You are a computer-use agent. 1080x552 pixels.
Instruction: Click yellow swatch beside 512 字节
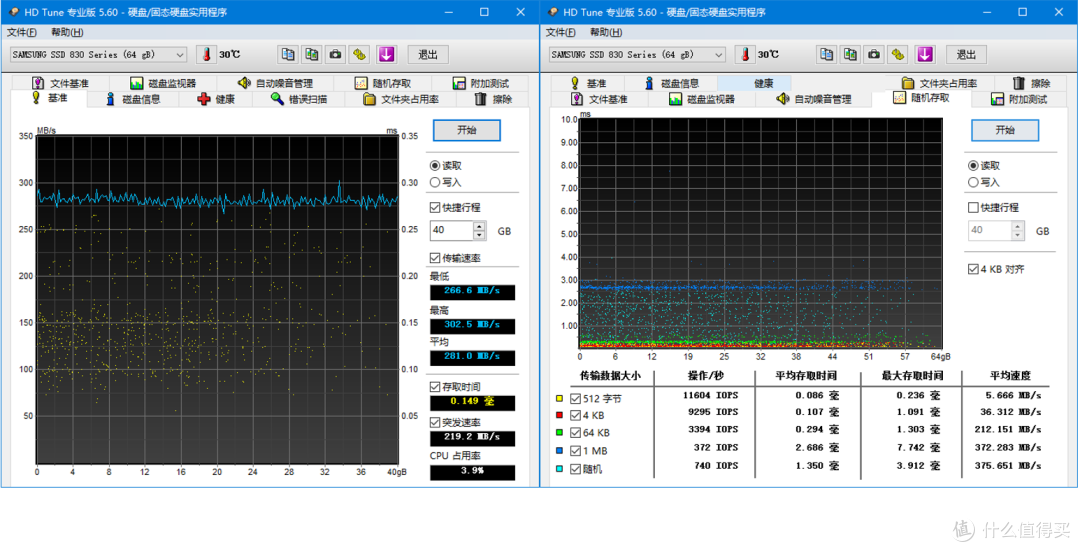coord(559,398)
